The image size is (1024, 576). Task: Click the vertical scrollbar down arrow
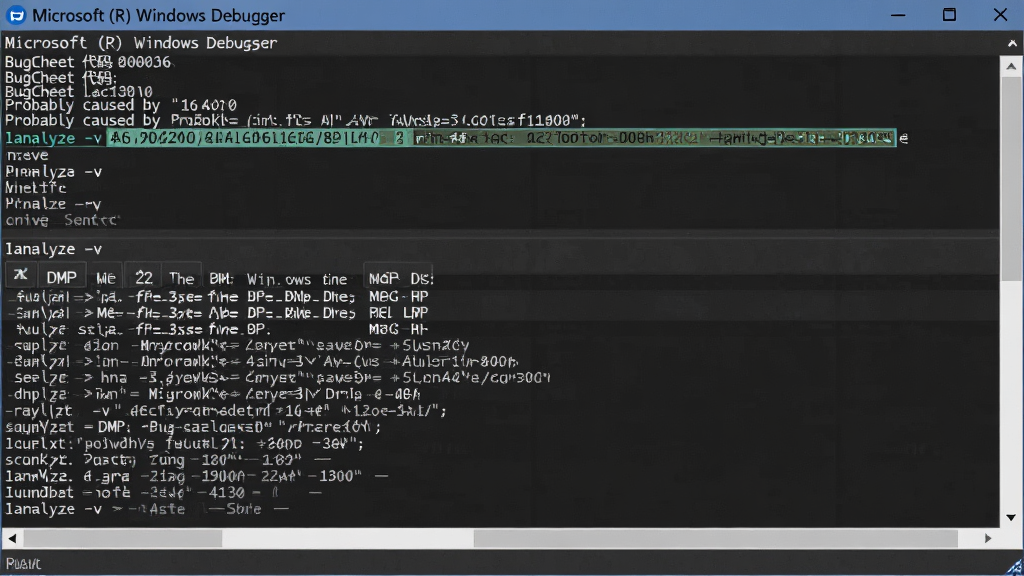[1011, 517]
